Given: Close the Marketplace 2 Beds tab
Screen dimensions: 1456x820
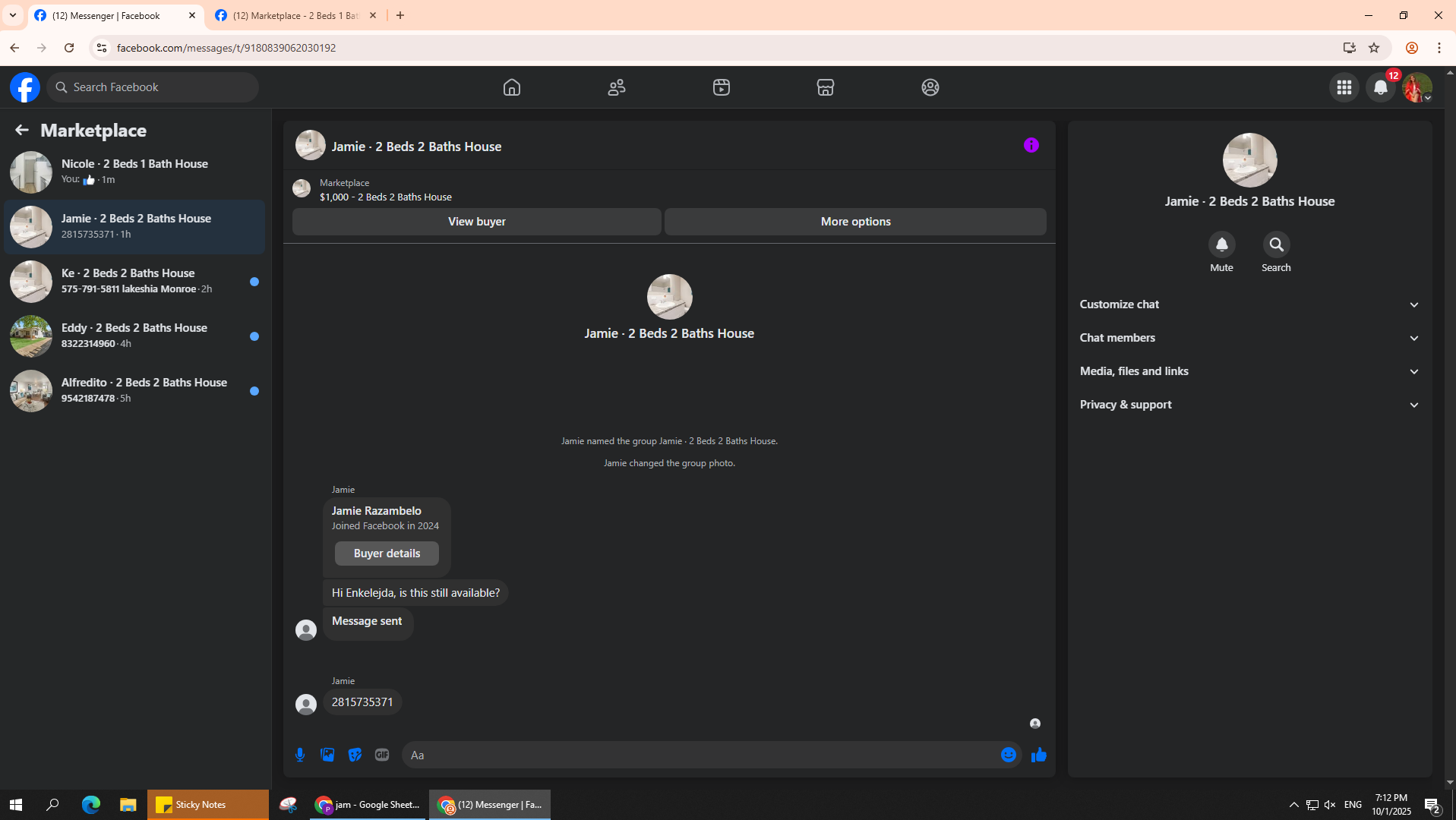Looking at the screenshot, I should coord(373,15).
